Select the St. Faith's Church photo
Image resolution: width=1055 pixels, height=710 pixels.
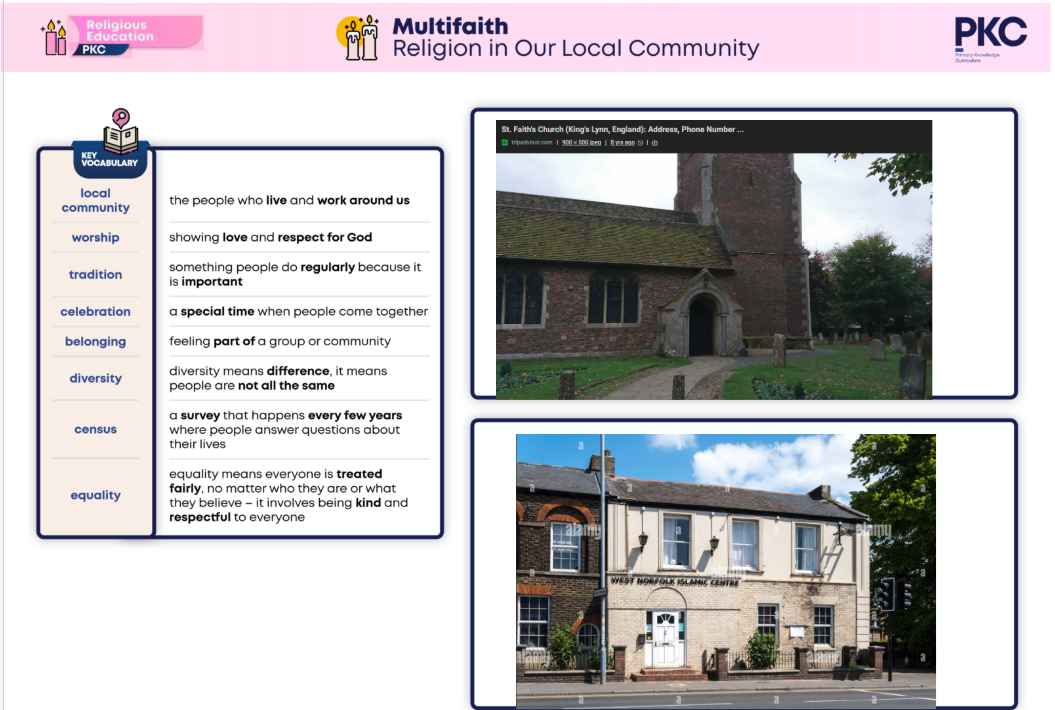(713, 275)
